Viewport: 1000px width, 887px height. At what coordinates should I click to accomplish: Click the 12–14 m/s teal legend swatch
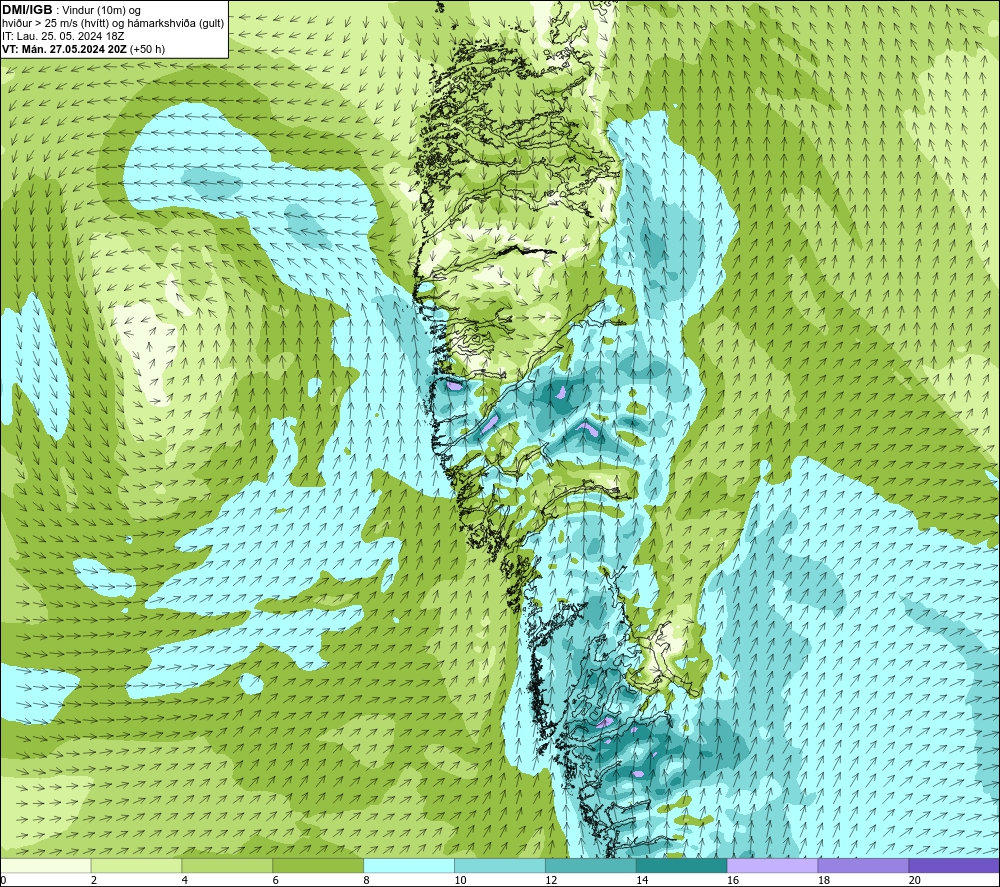pos(591,865)
